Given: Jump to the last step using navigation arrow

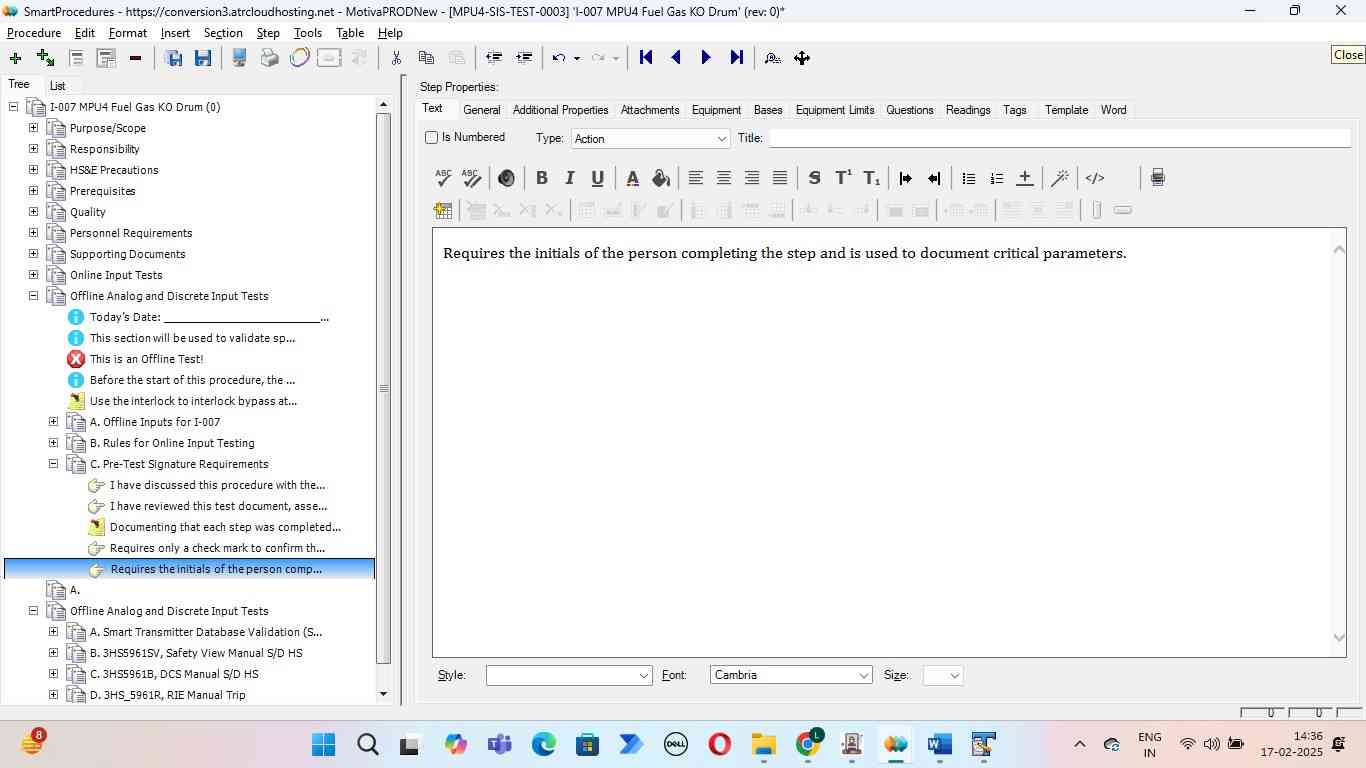Looking at the screenshot, I should [737, 58].
